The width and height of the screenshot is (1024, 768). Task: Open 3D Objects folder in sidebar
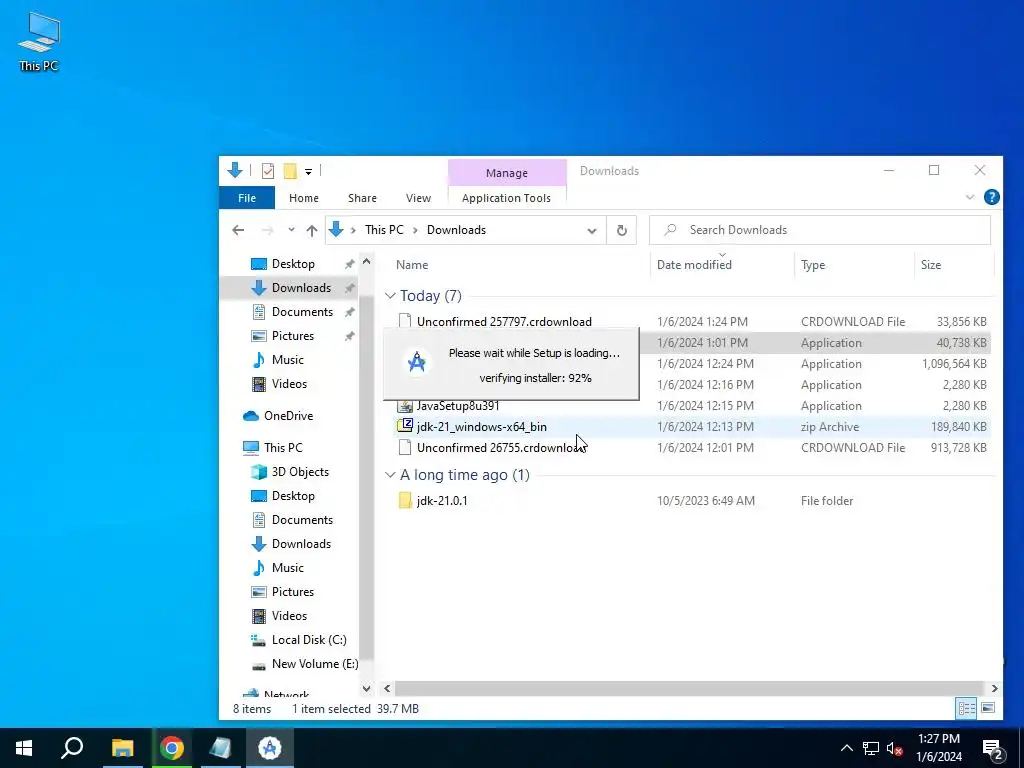coord(300,472)
